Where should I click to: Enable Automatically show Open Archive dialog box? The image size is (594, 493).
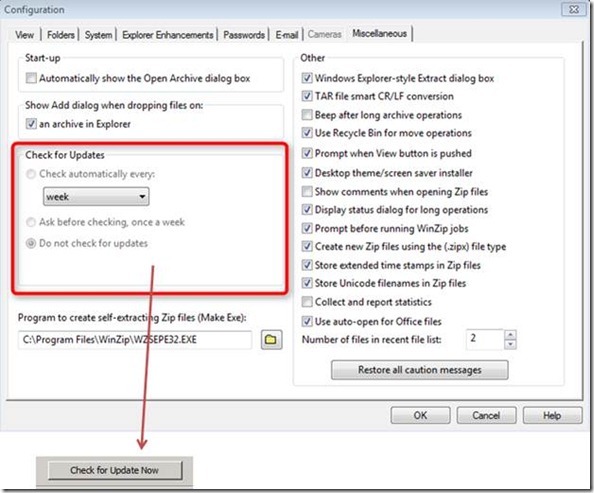(31, 78)
